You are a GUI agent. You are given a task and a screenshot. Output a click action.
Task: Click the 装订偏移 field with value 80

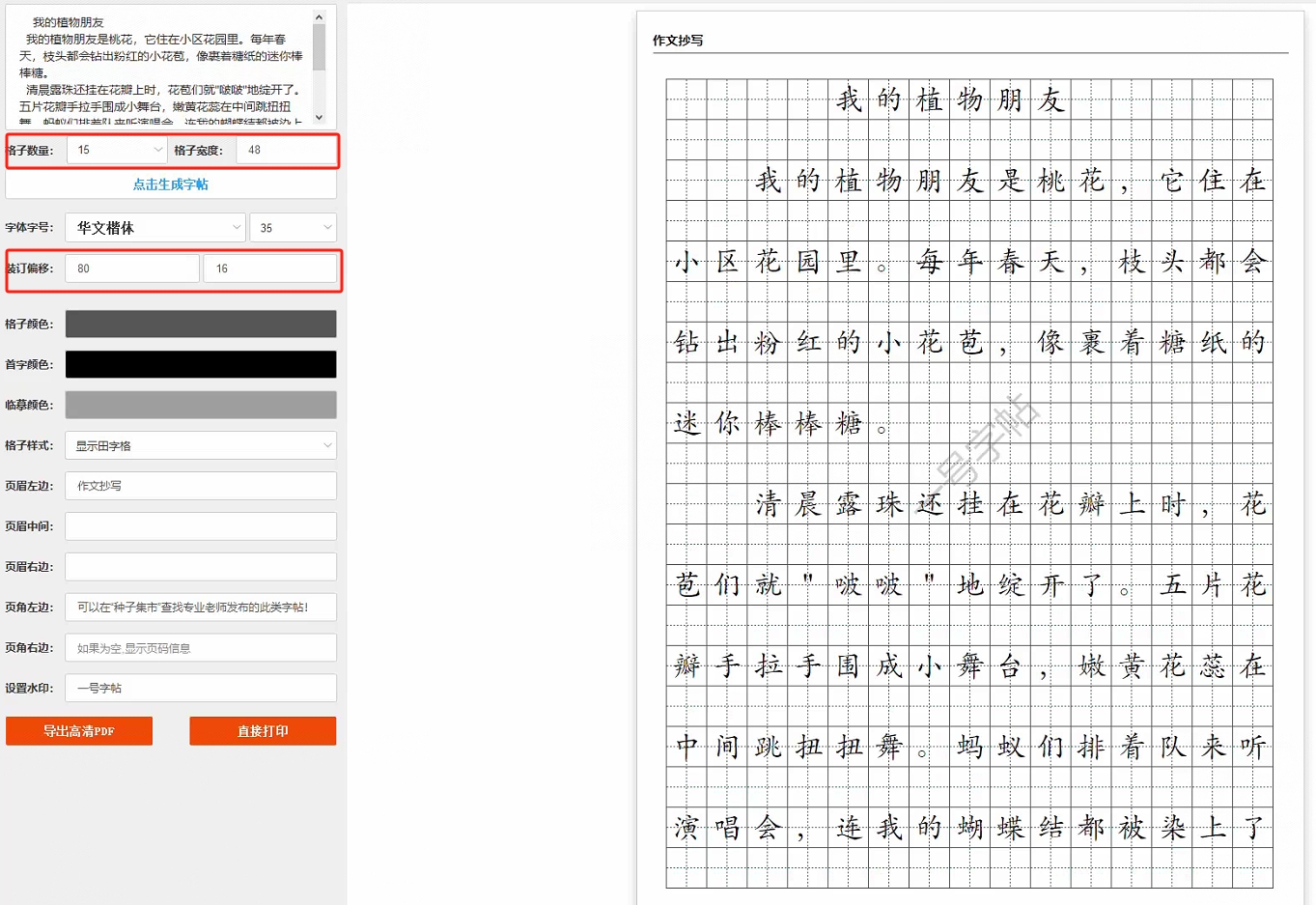point(132,269)
